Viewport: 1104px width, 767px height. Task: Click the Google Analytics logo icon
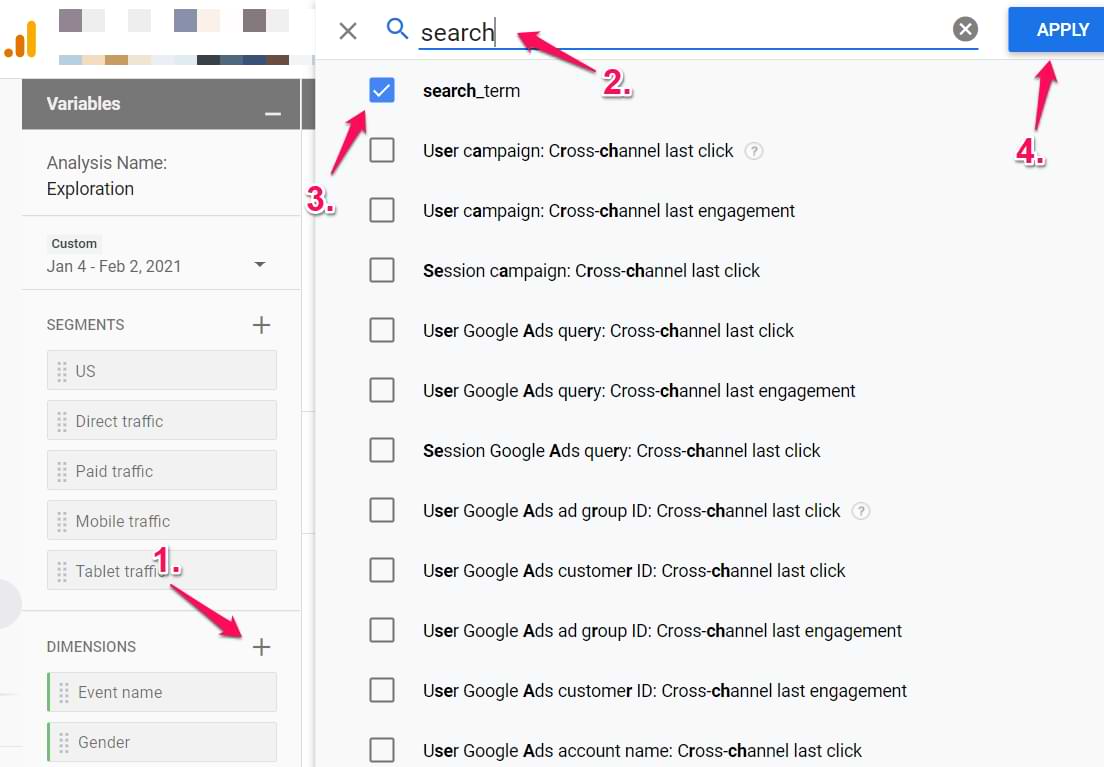click(20, 39)
